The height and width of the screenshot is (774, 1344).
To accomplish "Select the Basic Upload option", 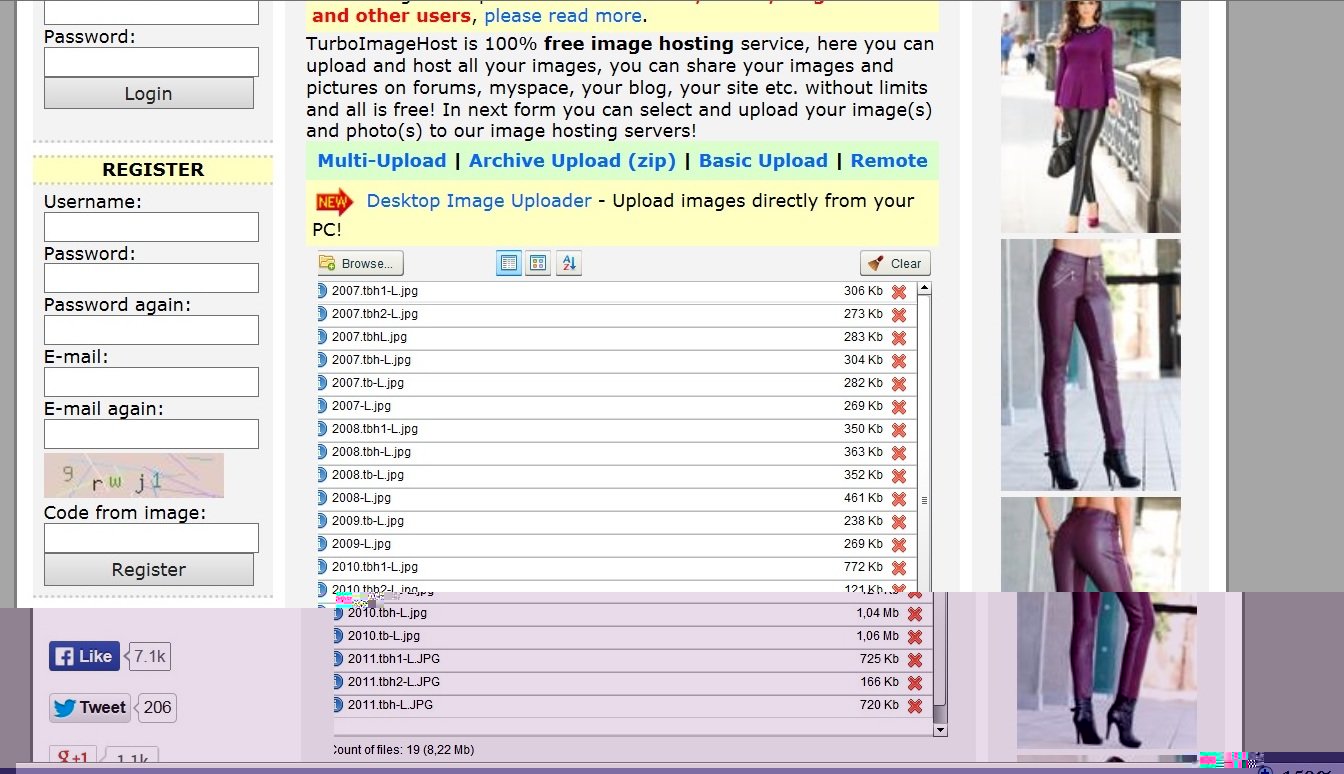I will tap(763, 161).
